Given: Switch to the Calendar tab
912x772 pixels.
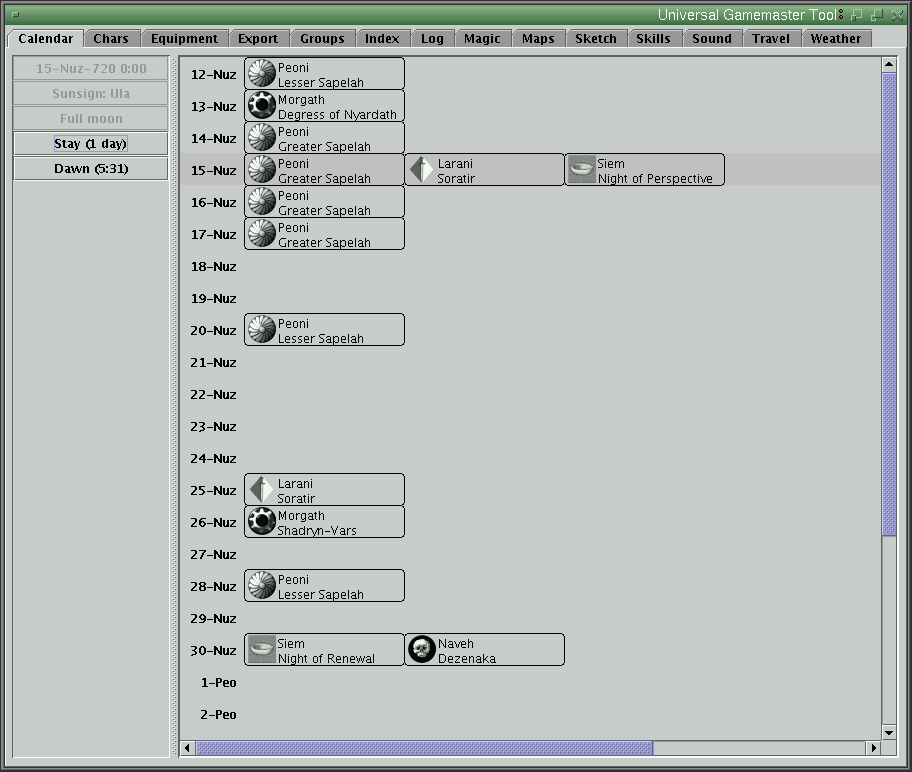Looking at the screenshot, I should [45, 38].
